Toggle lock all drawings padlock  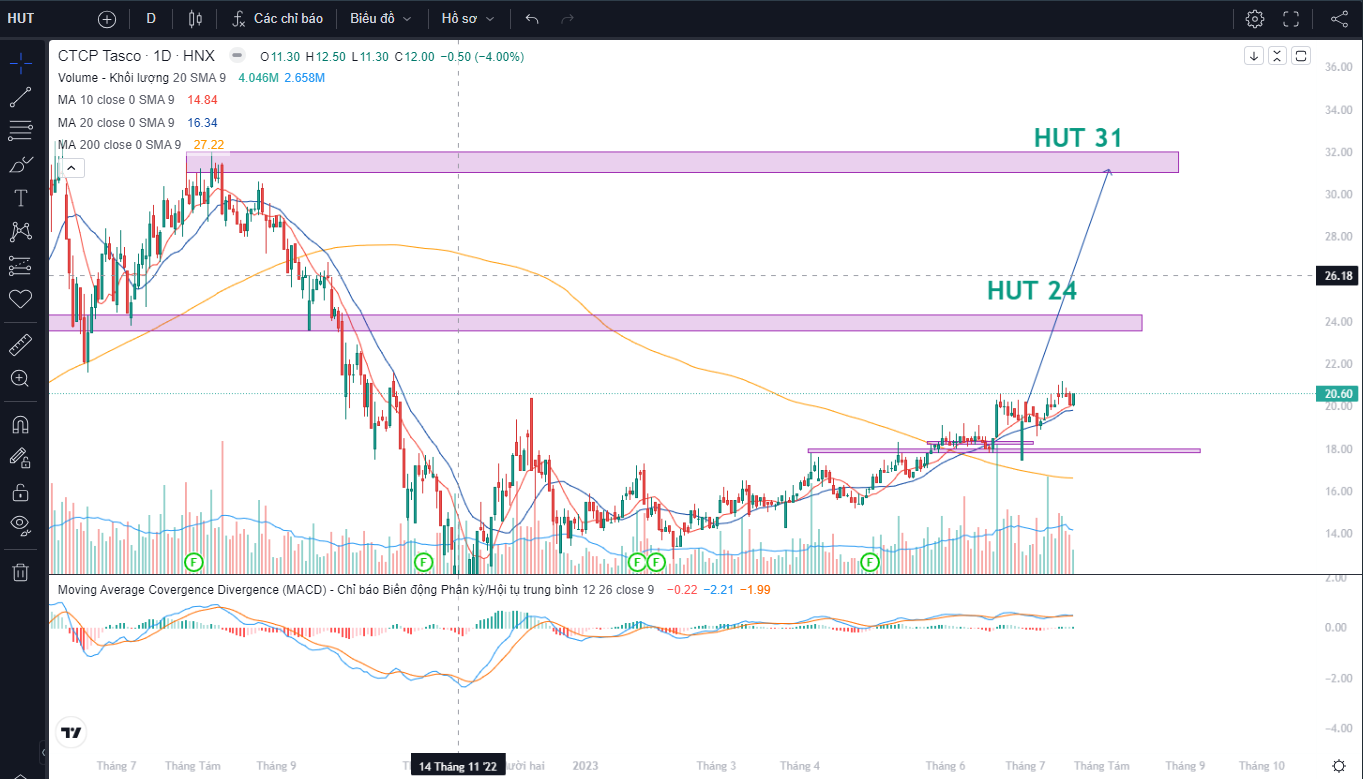coord(20,491)
